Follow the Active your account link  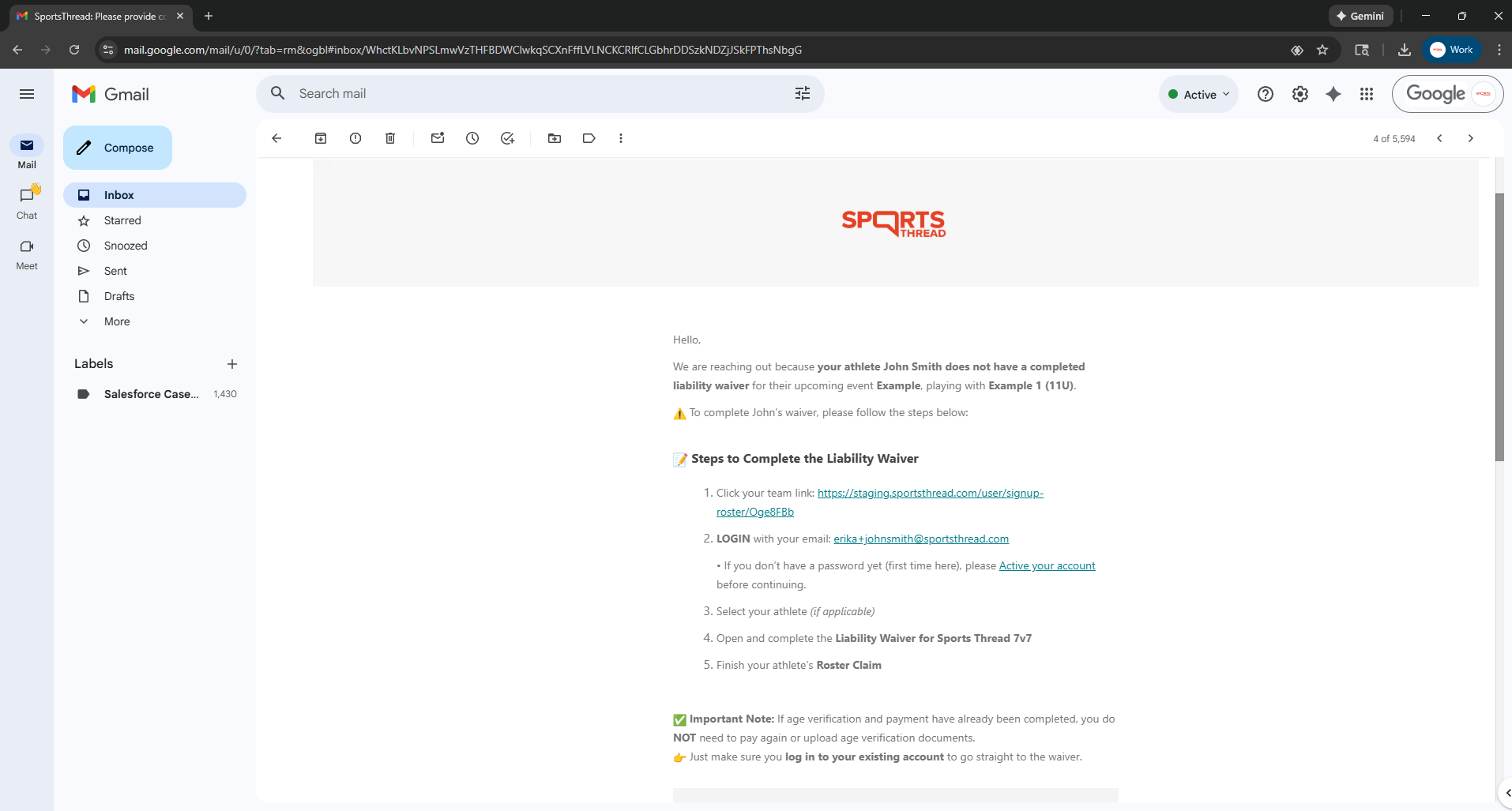[1047, 566]
